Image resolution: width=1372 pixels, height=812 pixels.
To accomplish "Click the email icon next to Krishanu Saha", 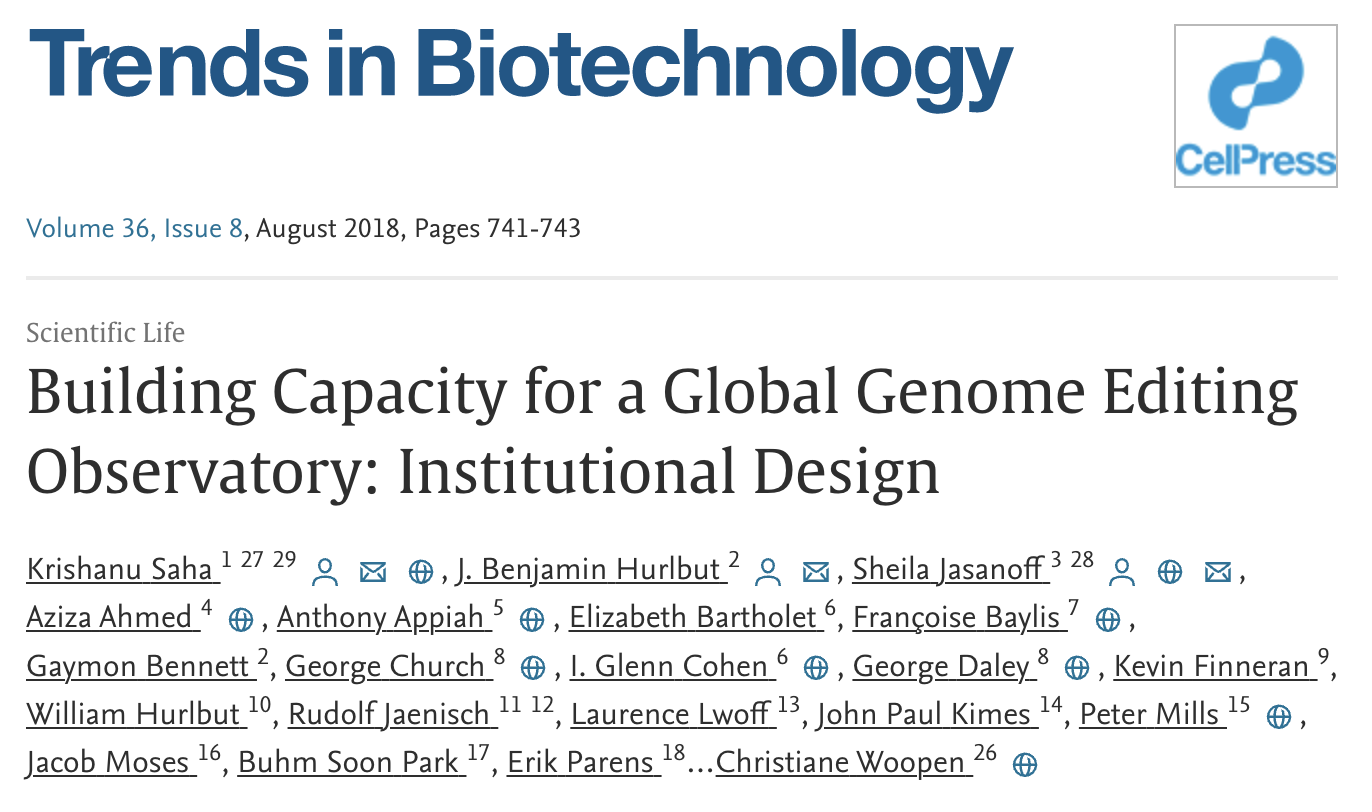I will pos(373,572).
